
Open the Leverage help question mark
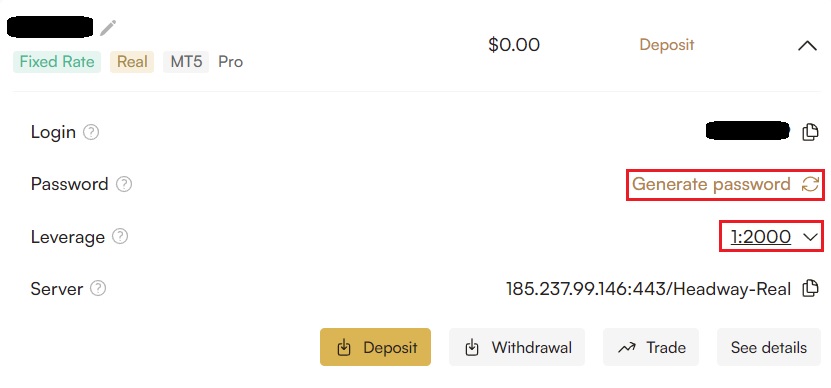coord(120,236)
